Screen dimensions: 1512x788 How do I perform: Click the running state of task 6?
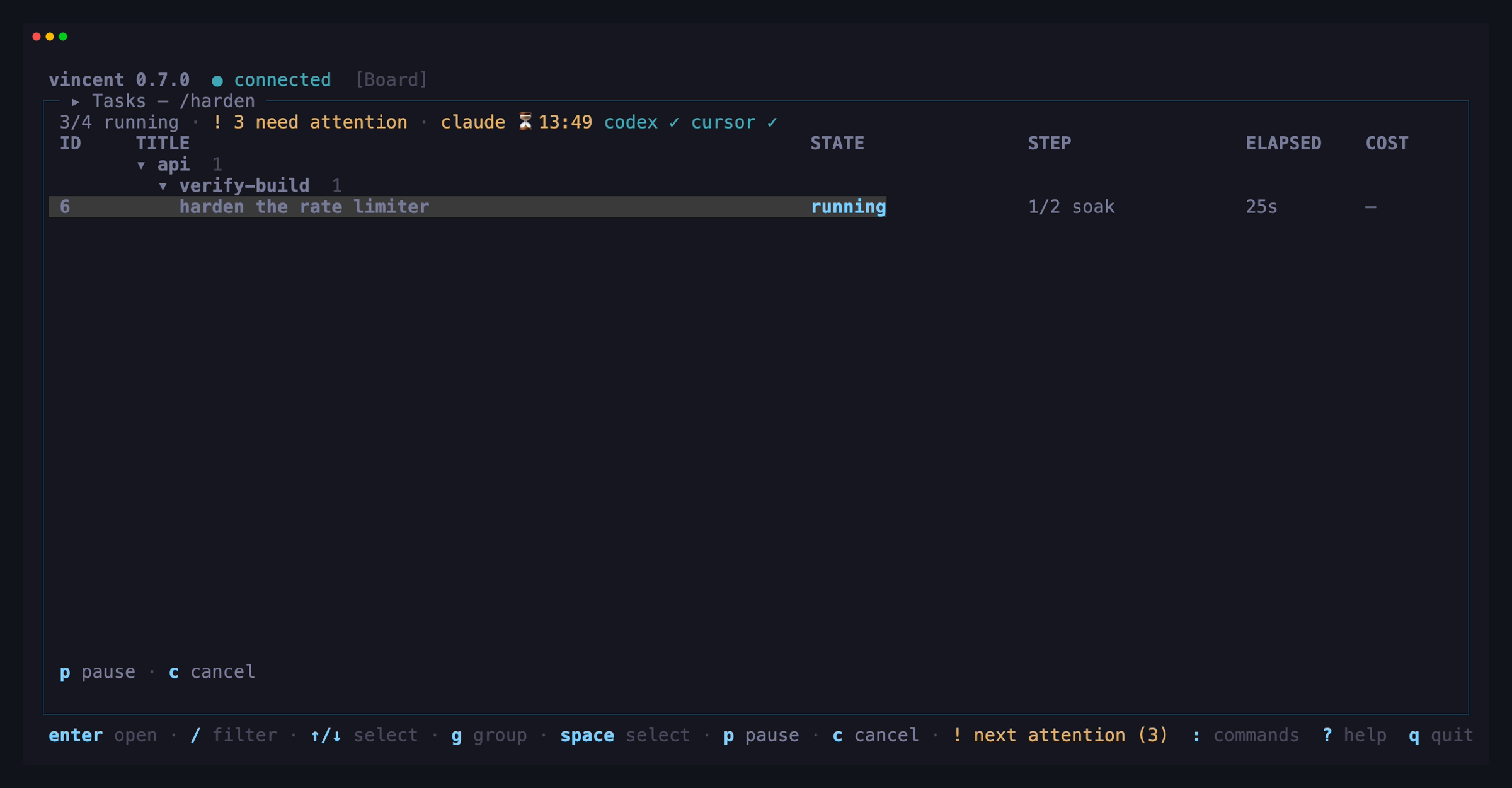tap(848, 207)
